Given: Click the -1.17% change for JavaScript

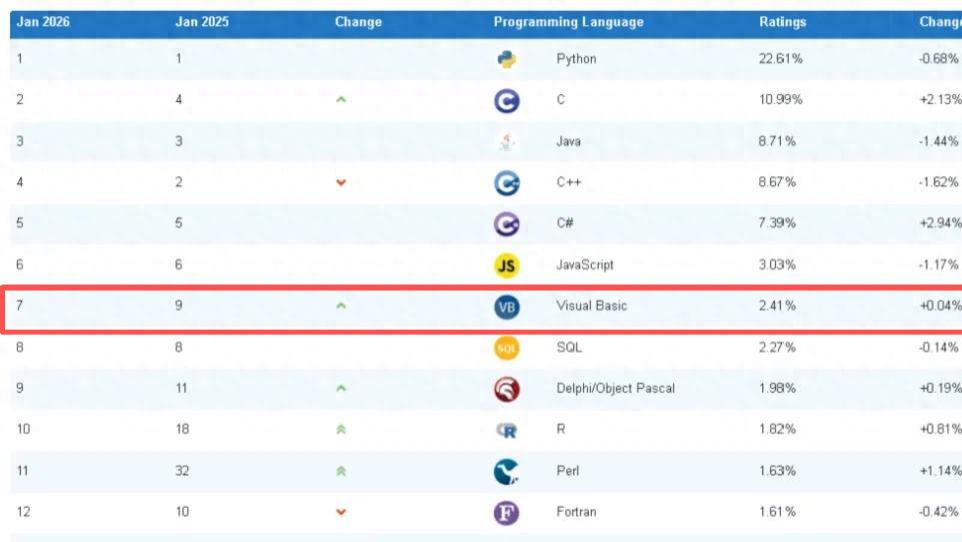Looking at the screenshot, I should click(x=939, y=265).
